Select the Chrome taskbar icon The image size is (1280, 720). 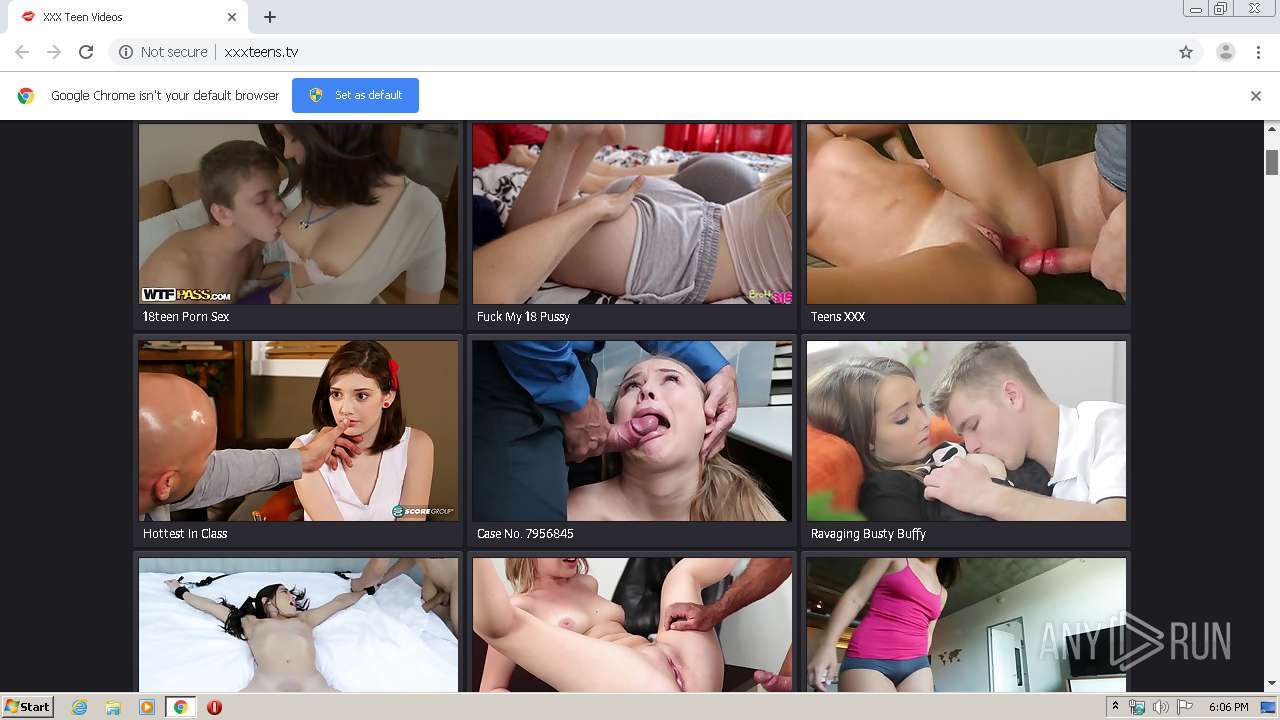[x=180, y=707]
